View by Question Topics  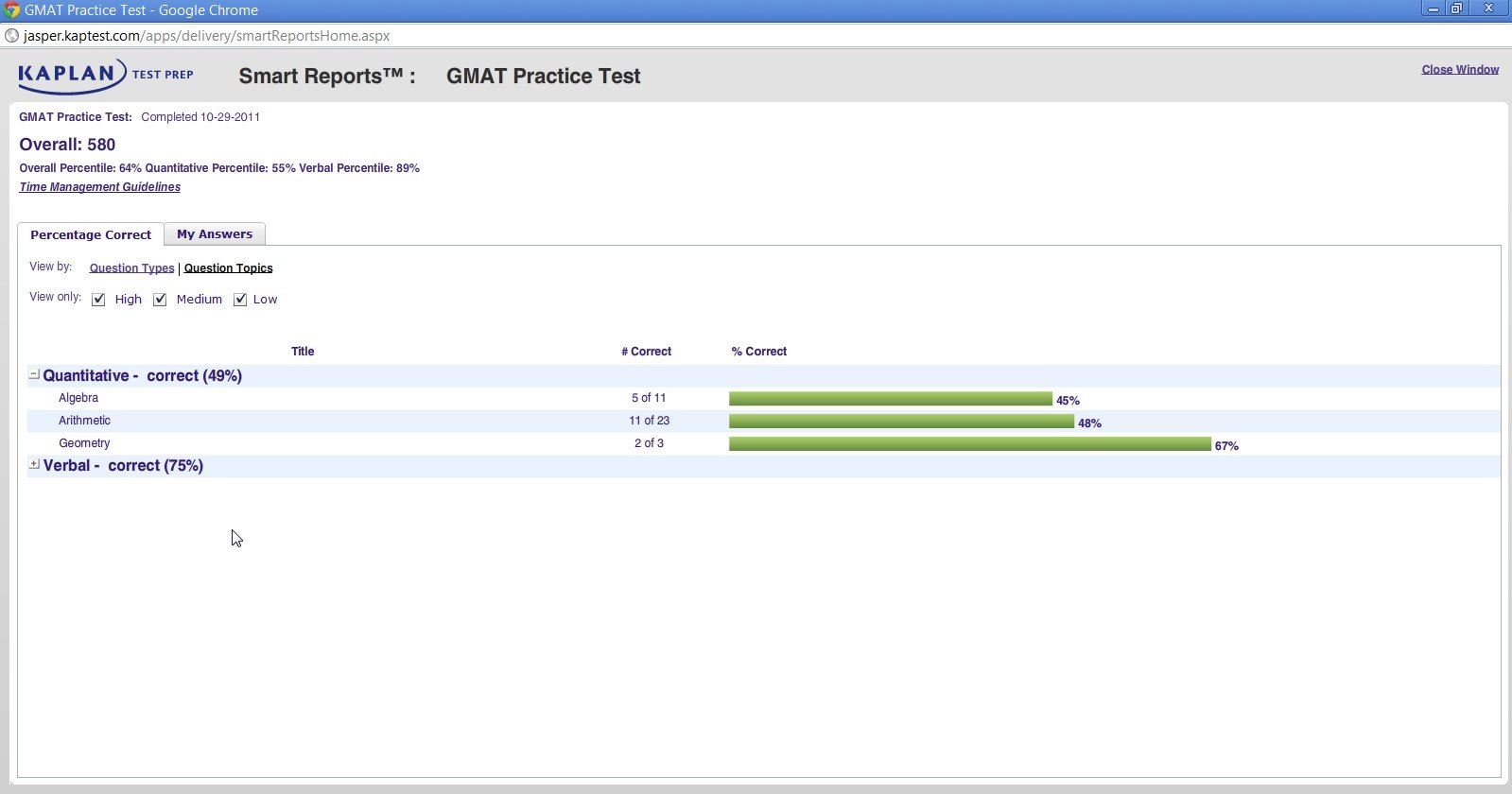(228, 268)
